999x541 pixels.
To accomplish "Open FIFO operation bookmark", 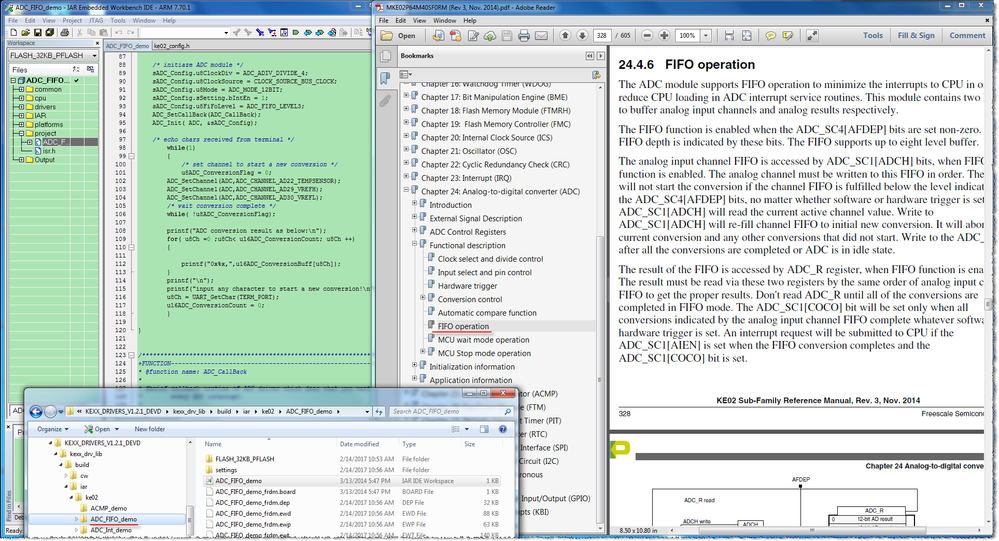I will 463,326.
